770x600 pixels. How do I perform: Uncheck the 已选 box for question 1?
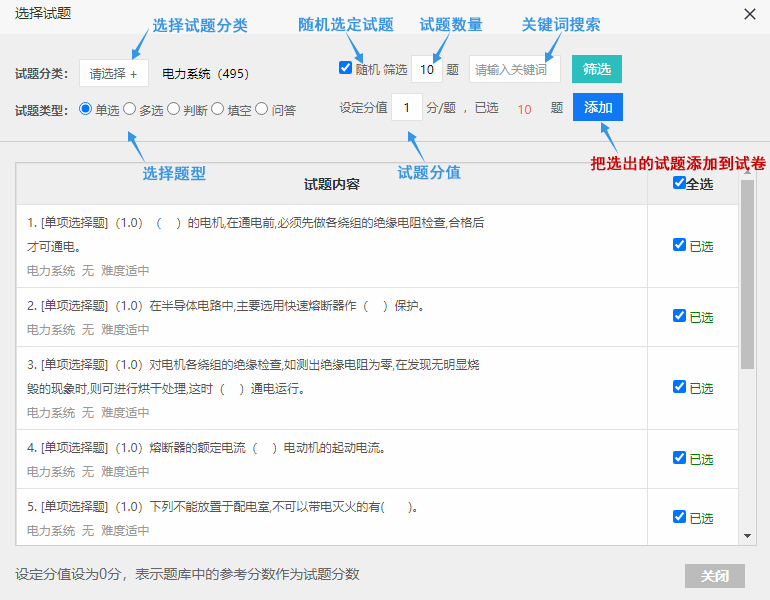(x=679, y=245)
